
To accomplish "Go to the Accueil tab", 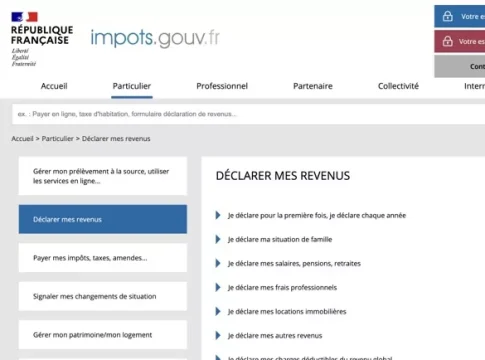I will (x=54, y=86).
